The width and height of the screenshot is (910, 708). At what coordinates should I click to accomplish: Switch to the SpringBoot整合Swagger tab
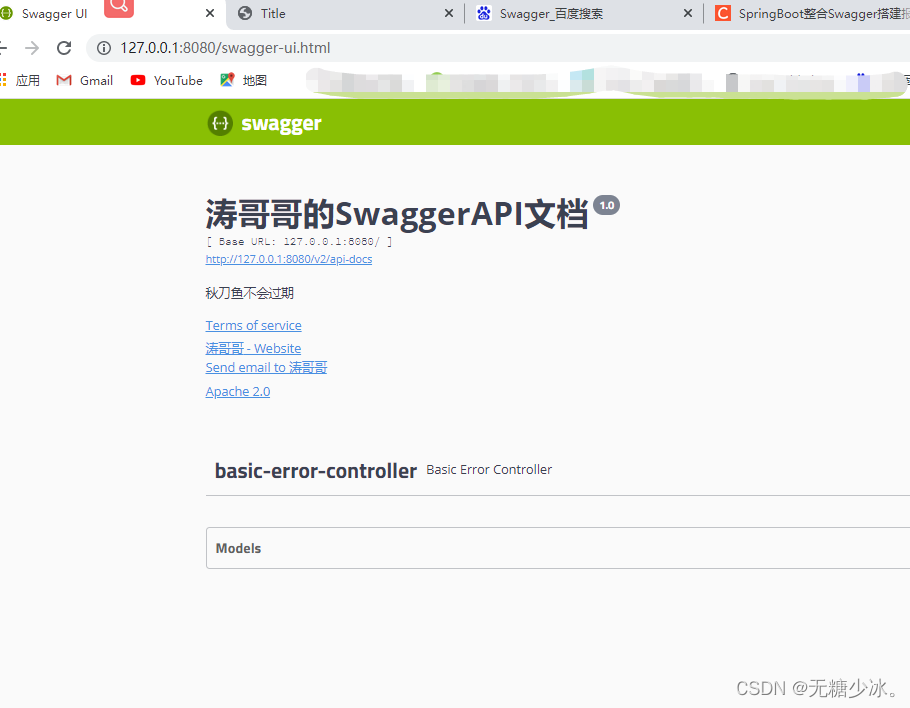[x=820, y=14]
